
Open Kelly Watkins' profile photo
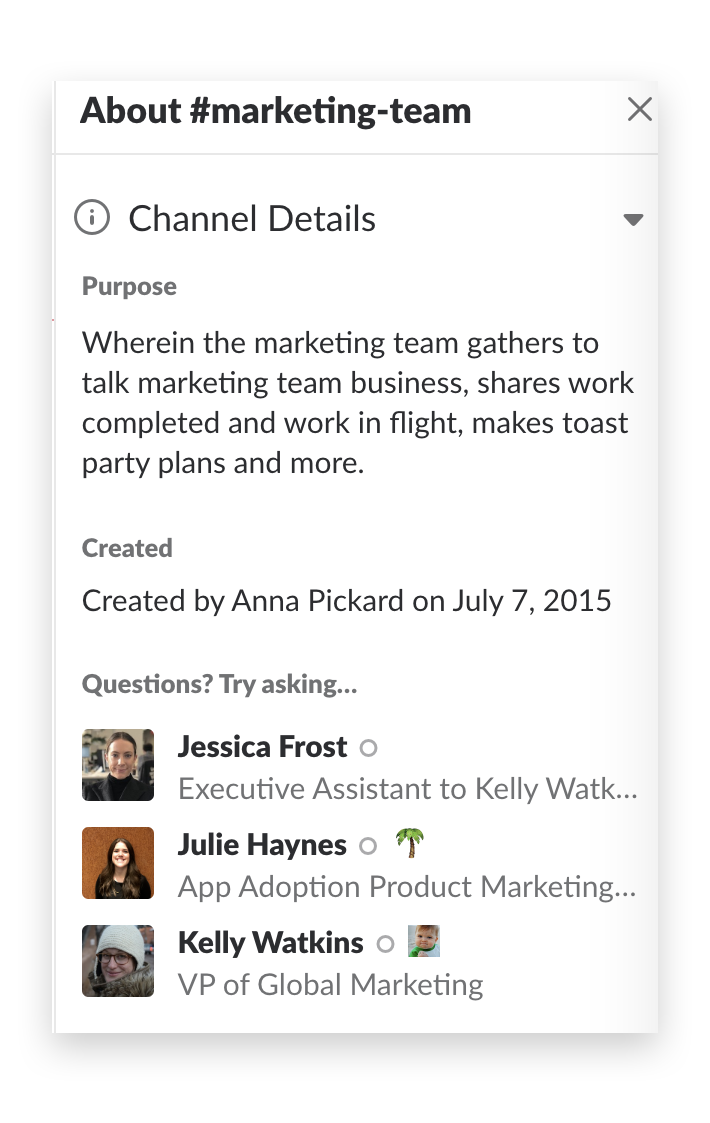tap(118, 960)
